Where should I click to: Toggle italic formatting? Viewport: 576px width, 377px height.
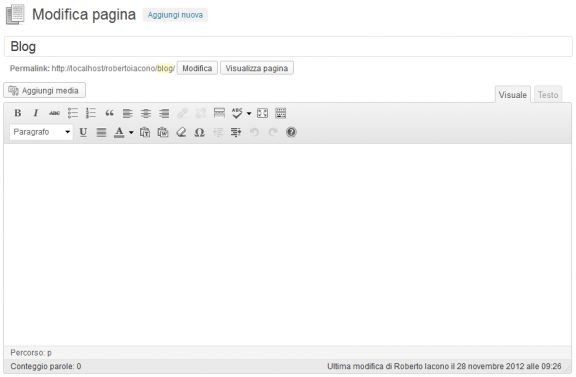(x=36, y=113)
